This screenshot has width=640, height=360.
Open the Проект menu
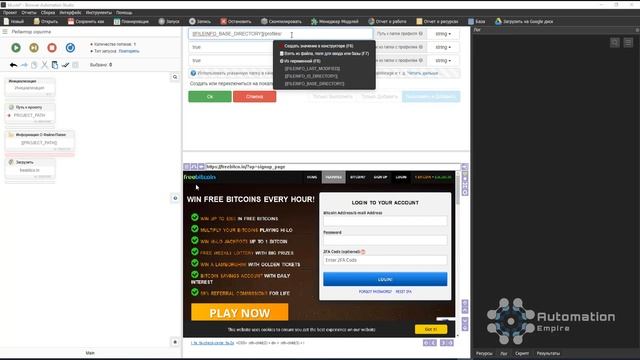tap(10, 13)
